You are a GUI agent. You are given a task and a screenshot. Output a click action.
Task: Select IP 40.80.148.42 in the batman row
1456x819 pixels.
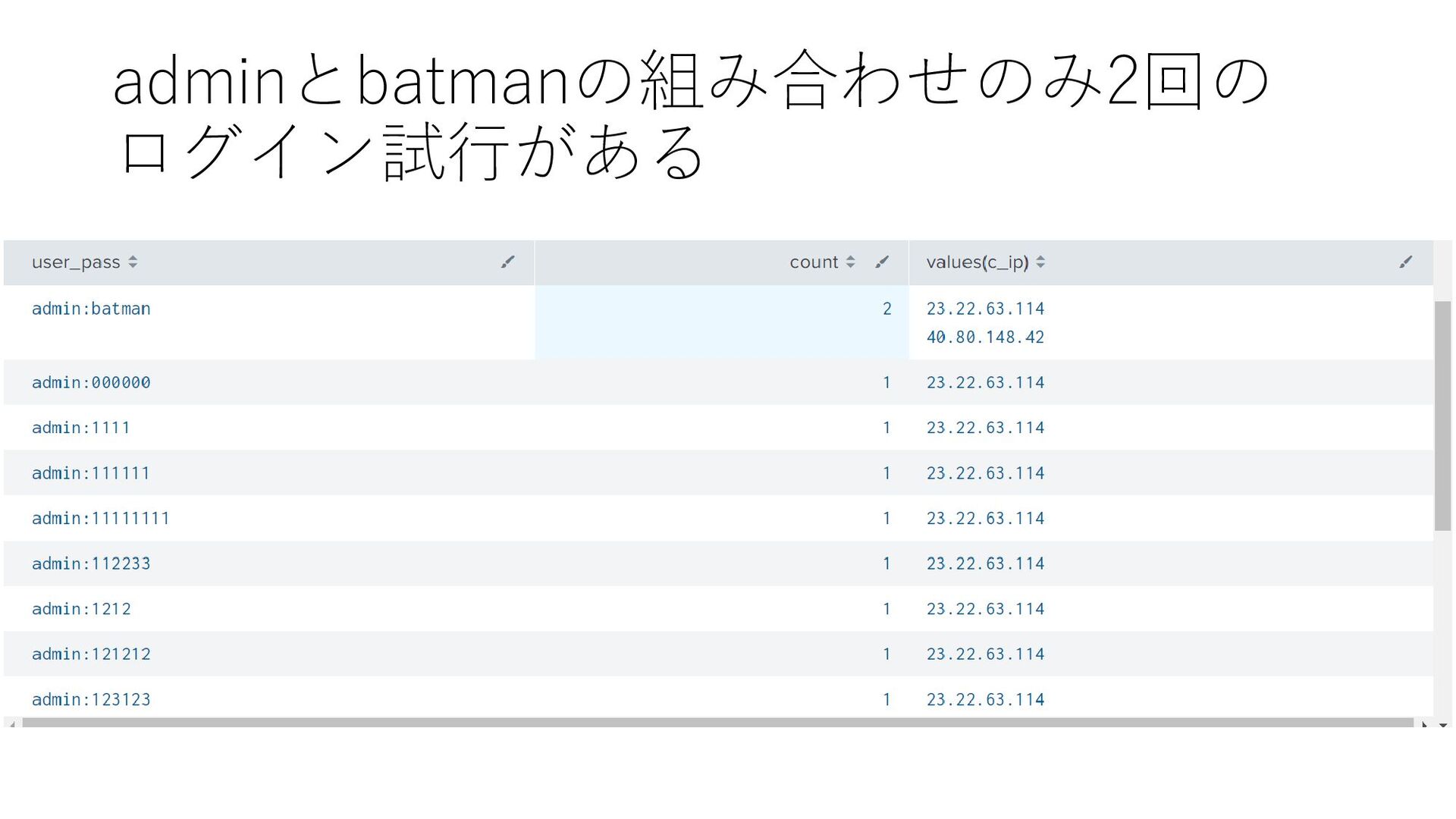pyautogui.click(x=985, y=337)
